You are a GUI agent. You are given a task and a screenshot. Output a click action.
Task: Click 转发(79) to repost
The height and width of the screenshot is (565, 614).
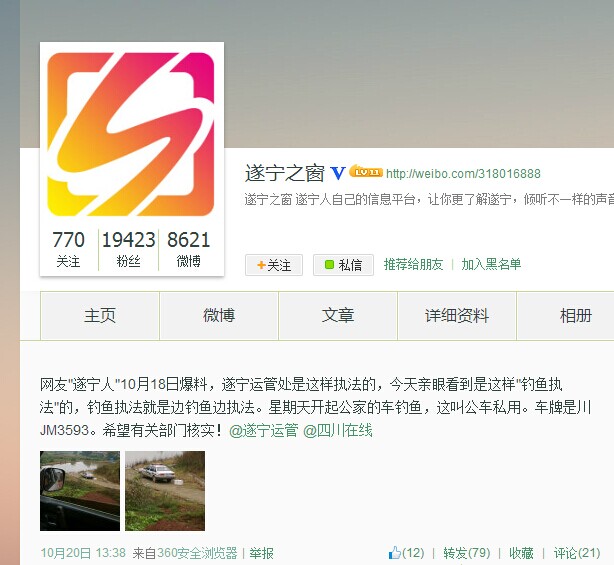467,553
